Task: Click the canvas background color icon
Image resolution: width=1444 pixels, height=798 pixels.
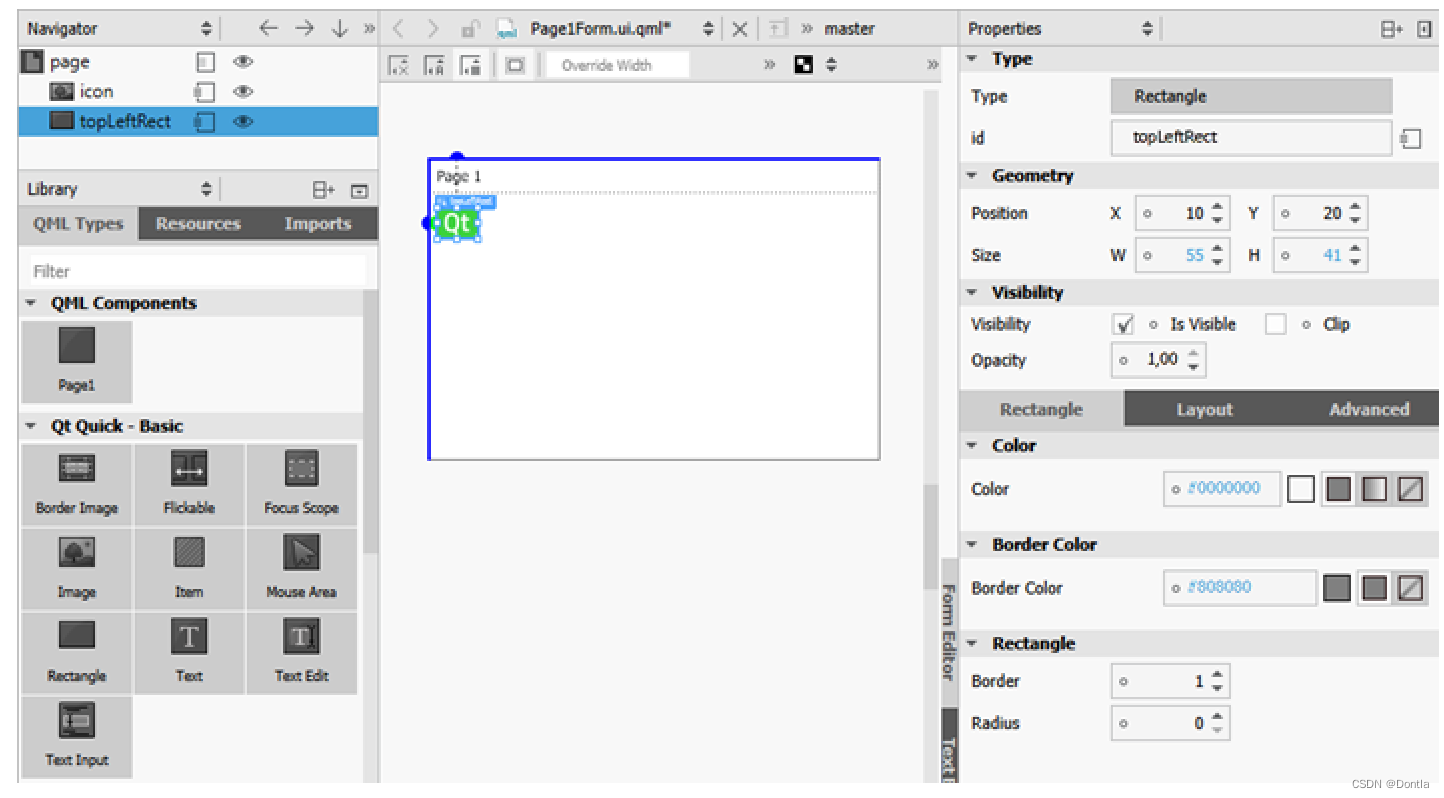Action: click(803, 66)
